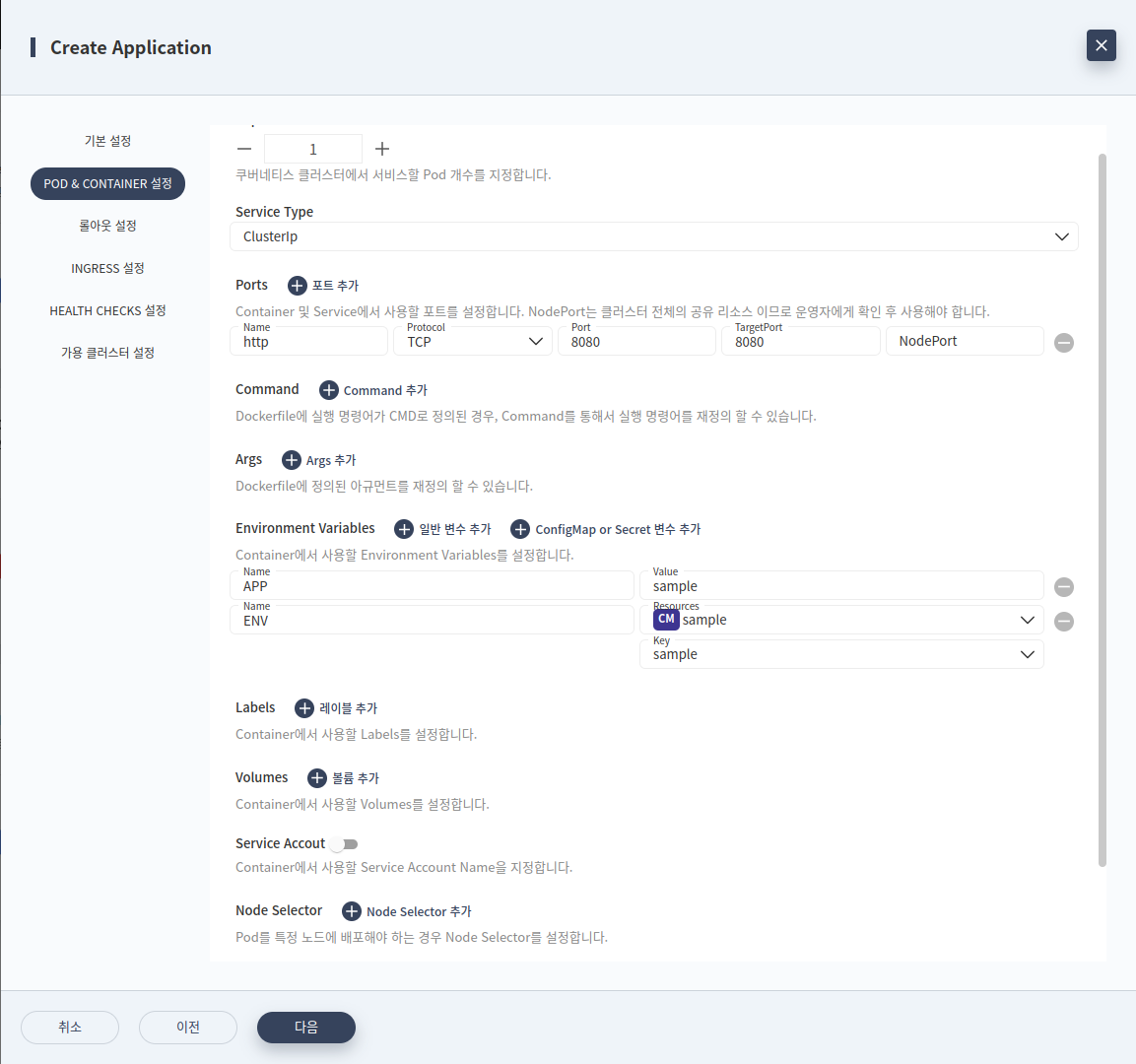The width and height of the screenshot is (1136, 1064).
Task: Go to 기본 설정 step
Action: tap(108, 141)
